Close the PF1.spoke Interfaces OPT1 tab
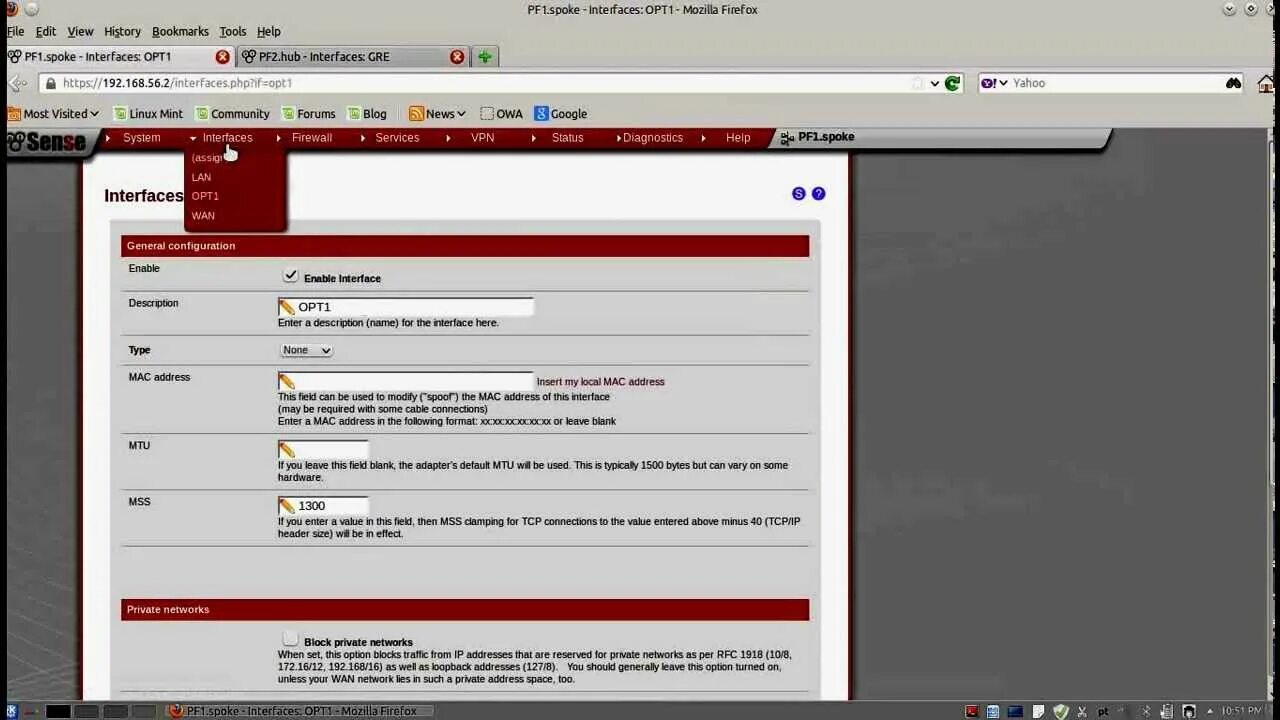This screenshot has height=720, width=1280. (x=223, y=57)
